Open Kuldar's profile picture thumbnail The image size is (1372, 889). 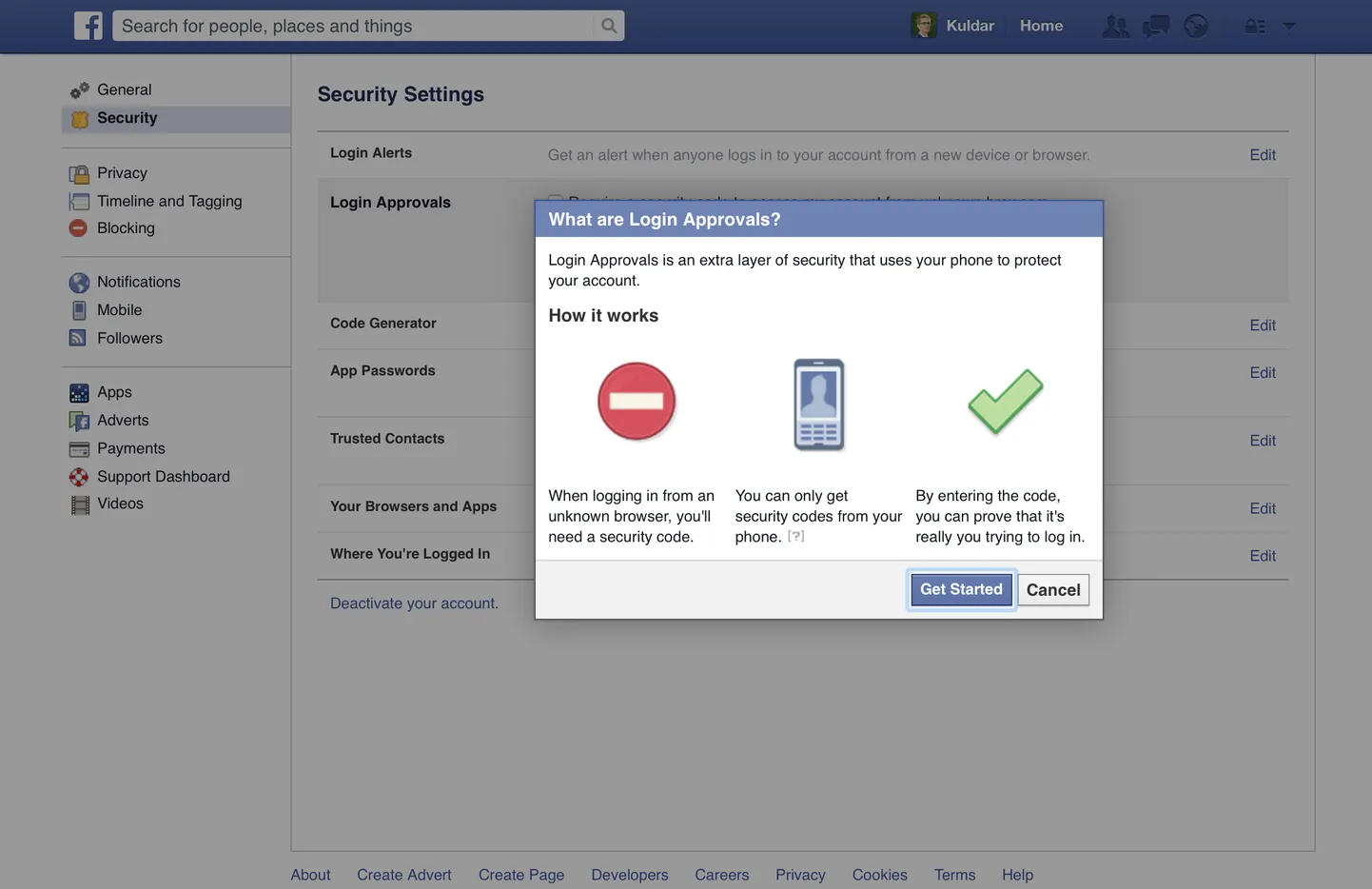924,26
